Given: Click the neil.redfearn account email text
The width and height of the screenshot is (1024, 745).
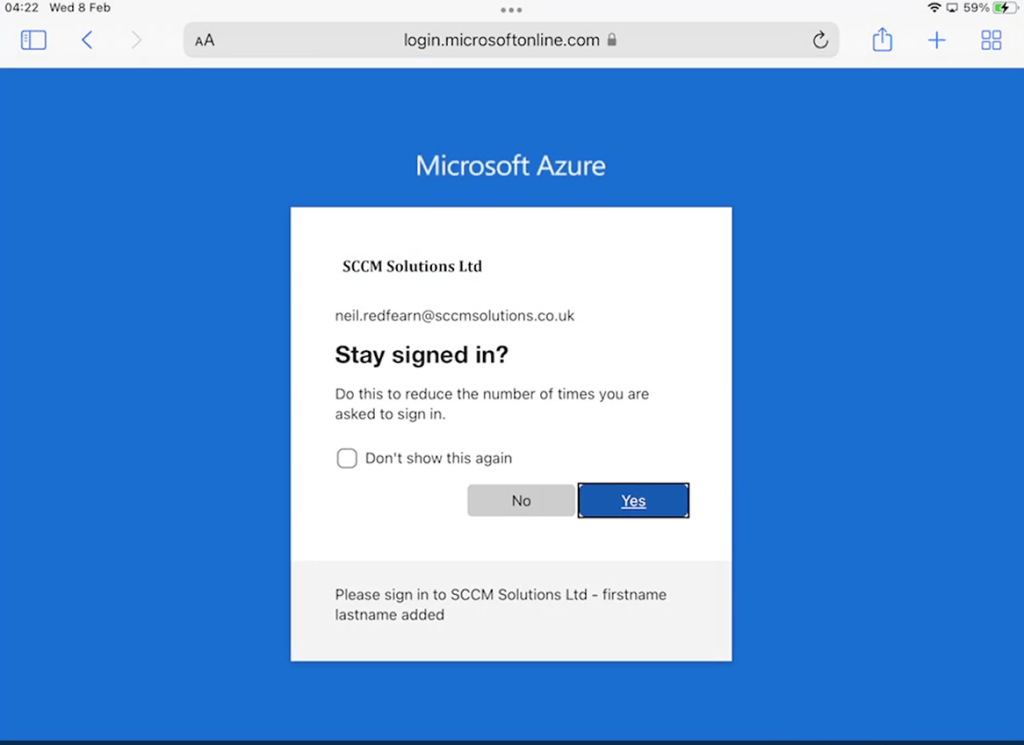Looking at the screenshot, I should tap(454, 316).
